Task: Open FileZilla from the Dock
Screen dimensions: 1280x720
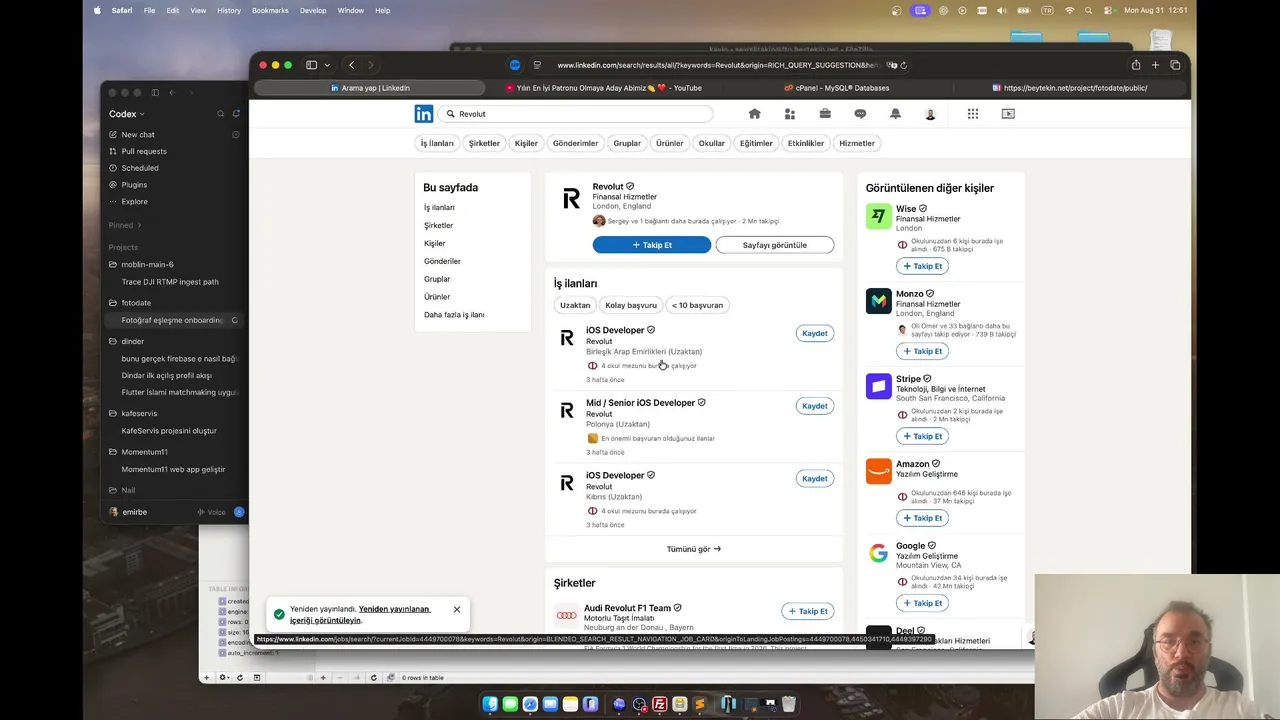Action: click(x=660, y=704)
